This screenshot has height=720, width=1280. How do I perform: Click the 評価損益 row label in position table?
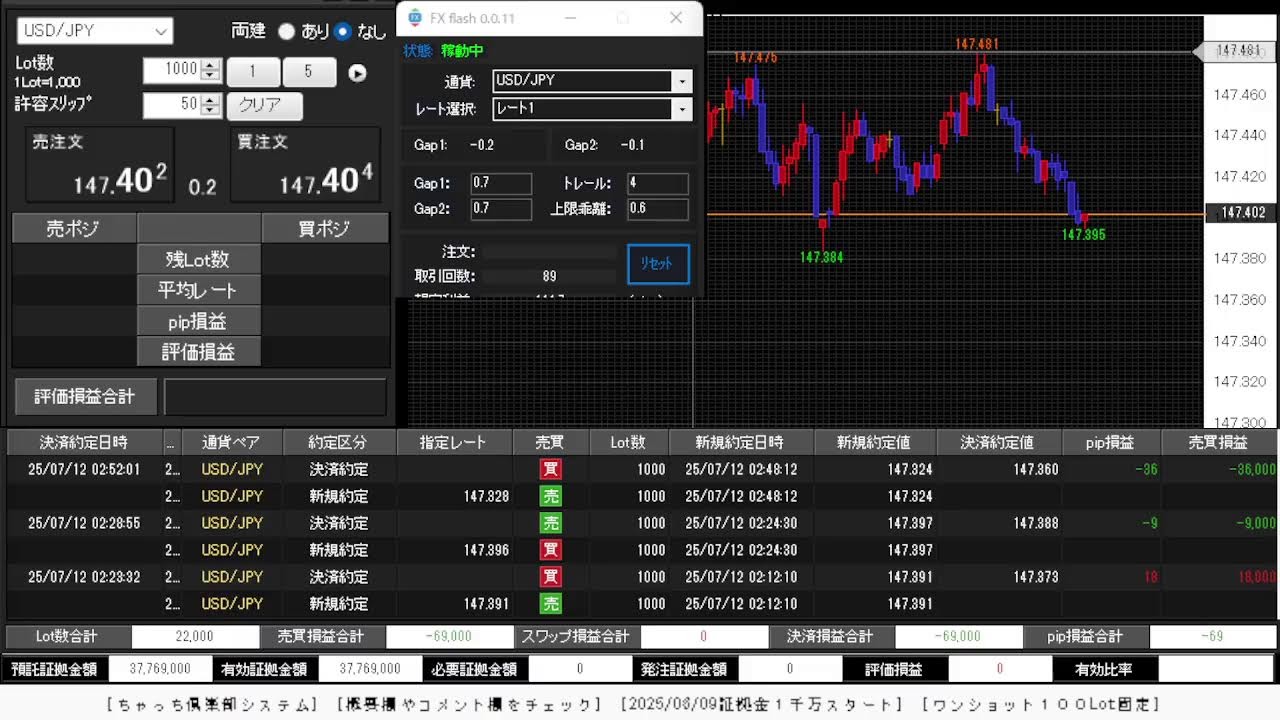coord(198,352)
